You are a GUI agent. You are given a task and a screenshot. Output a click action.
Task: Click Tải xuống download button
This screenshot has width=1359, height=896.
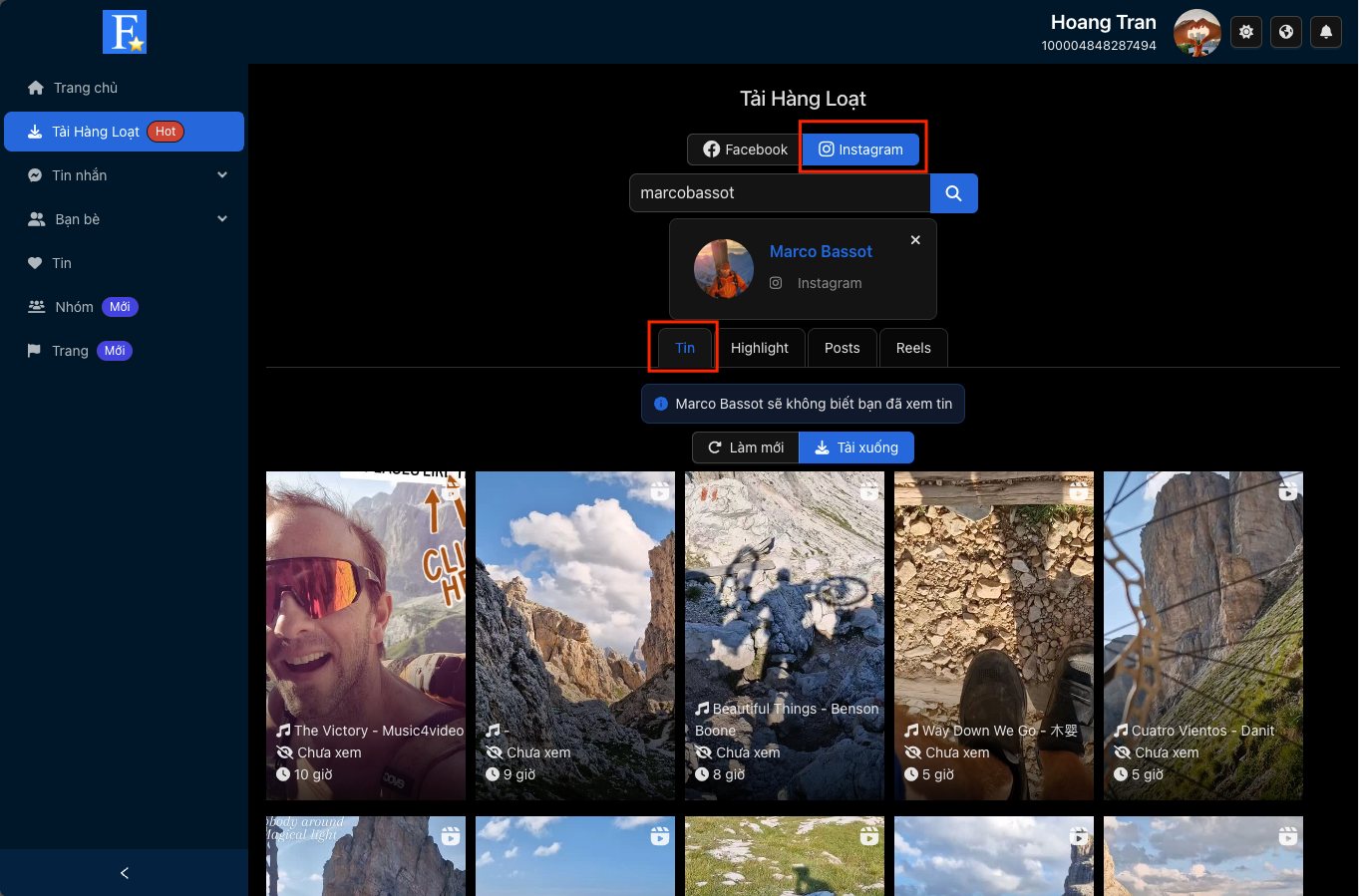pyautogui.click(x=856, y=448)
